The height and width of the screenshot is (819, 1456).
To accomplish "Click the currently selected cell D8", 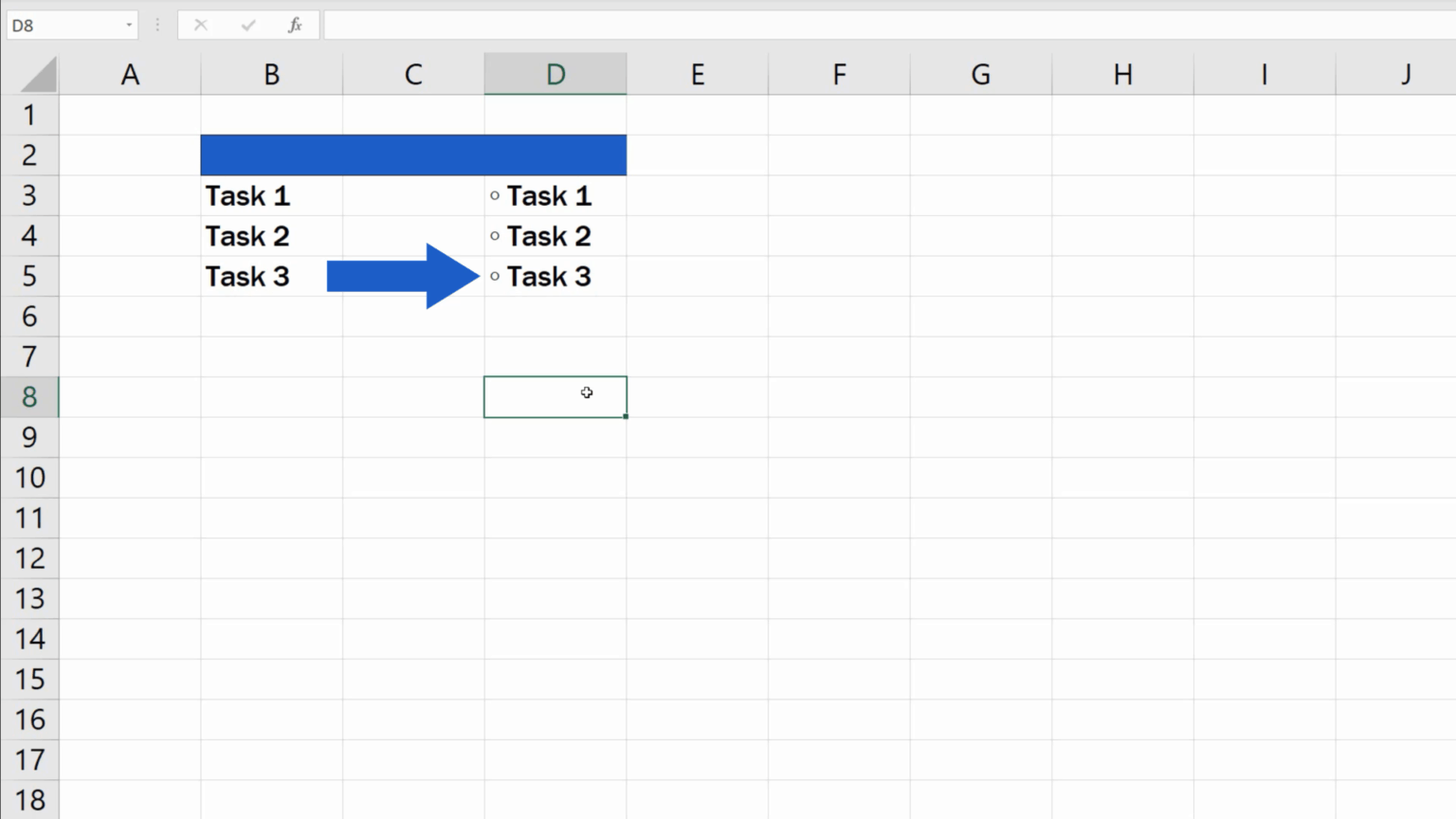I will click(x=555, y=396).
